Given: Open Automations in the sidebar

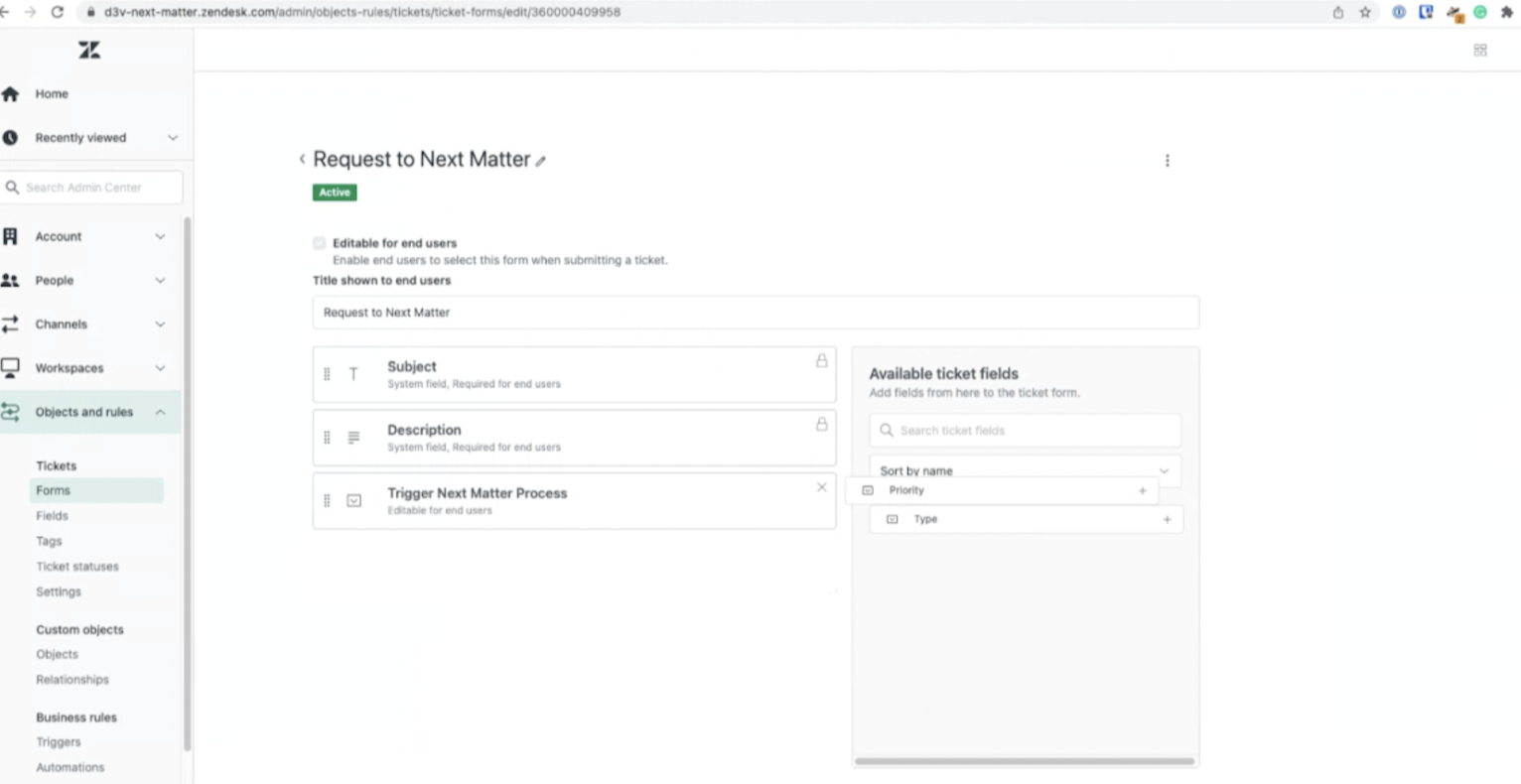Looking at the screenshot, I should pos(69,767).
